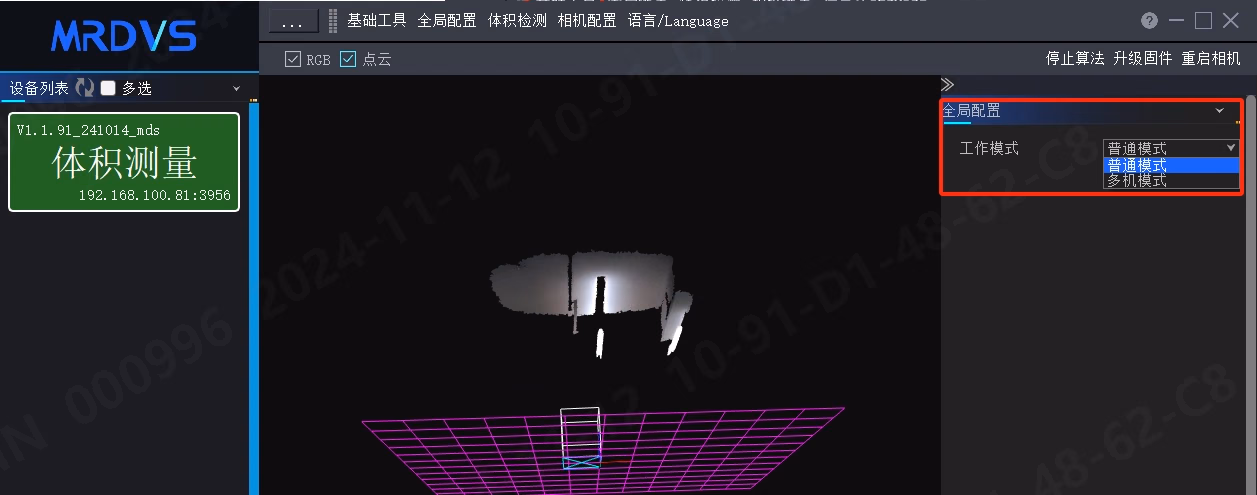
Task: Select 多机模式 in the dropdown list
Action: [1171, 181]
